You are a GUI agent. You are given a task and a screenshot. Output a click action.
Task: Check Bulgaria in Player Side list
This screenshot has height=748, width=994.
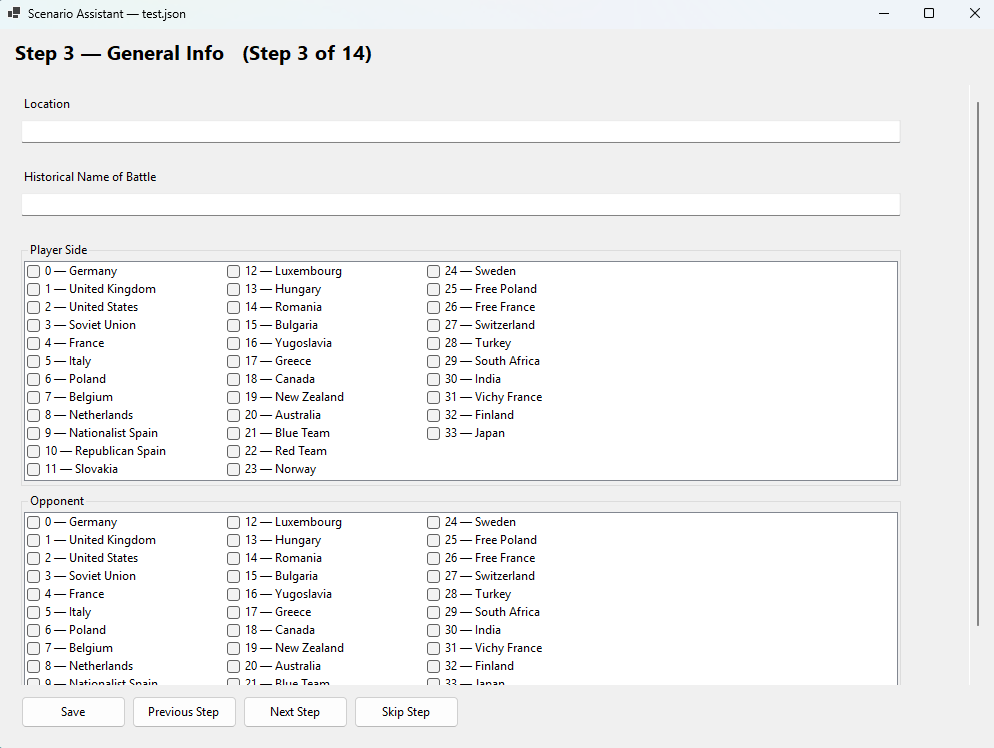pos(233,325)
